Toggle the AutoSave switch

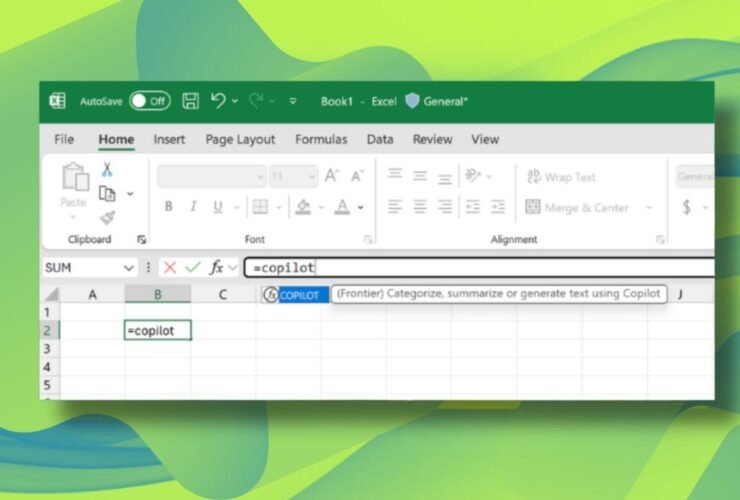tap(150, 101)
